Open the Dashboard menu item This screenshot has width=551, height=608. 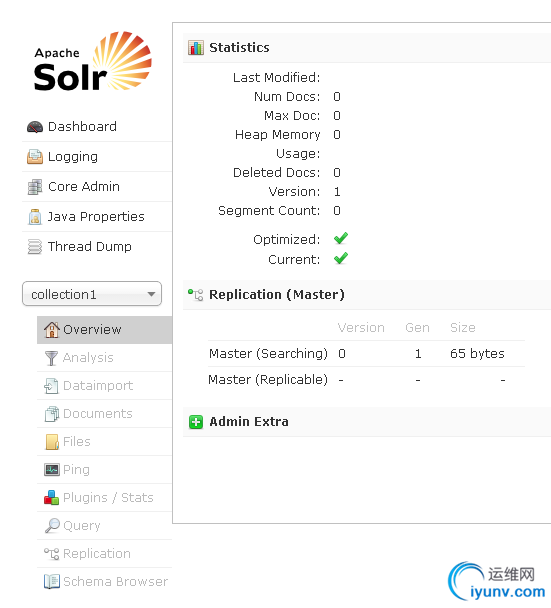pos(97,127)
